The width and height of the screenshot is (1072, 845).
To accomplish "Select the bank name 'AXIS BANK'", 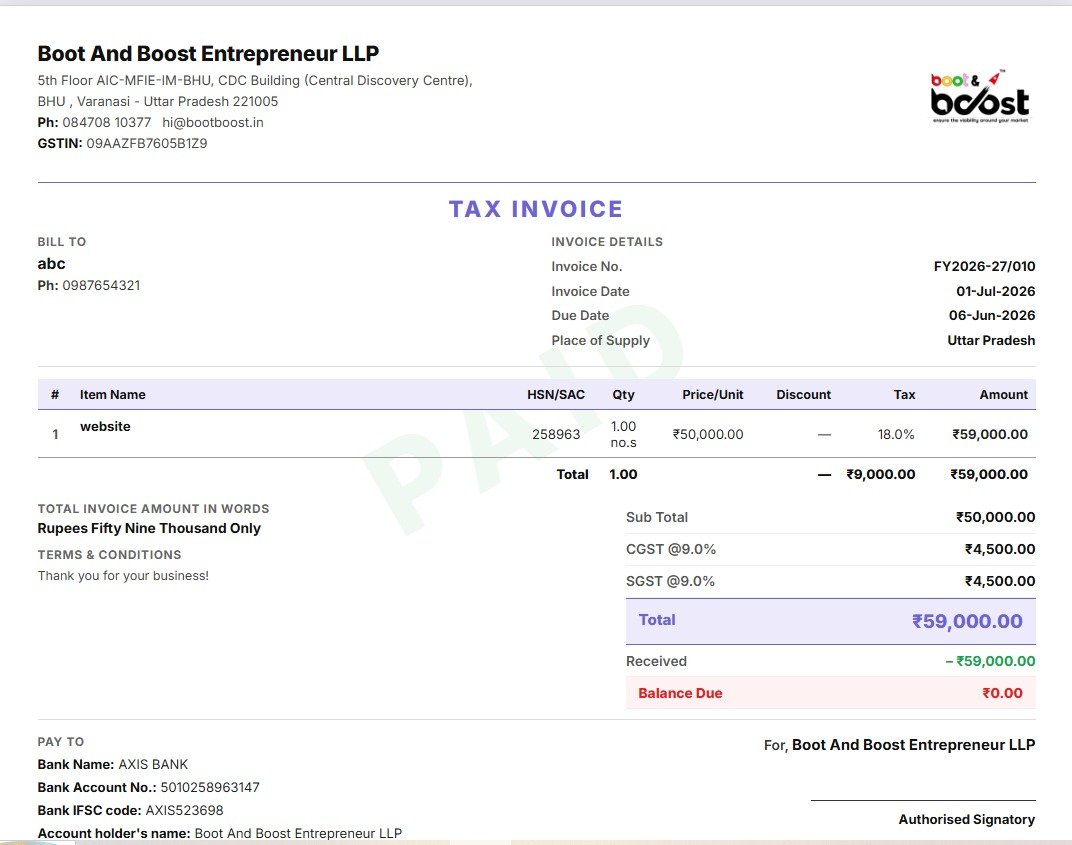I will point(153,764).
